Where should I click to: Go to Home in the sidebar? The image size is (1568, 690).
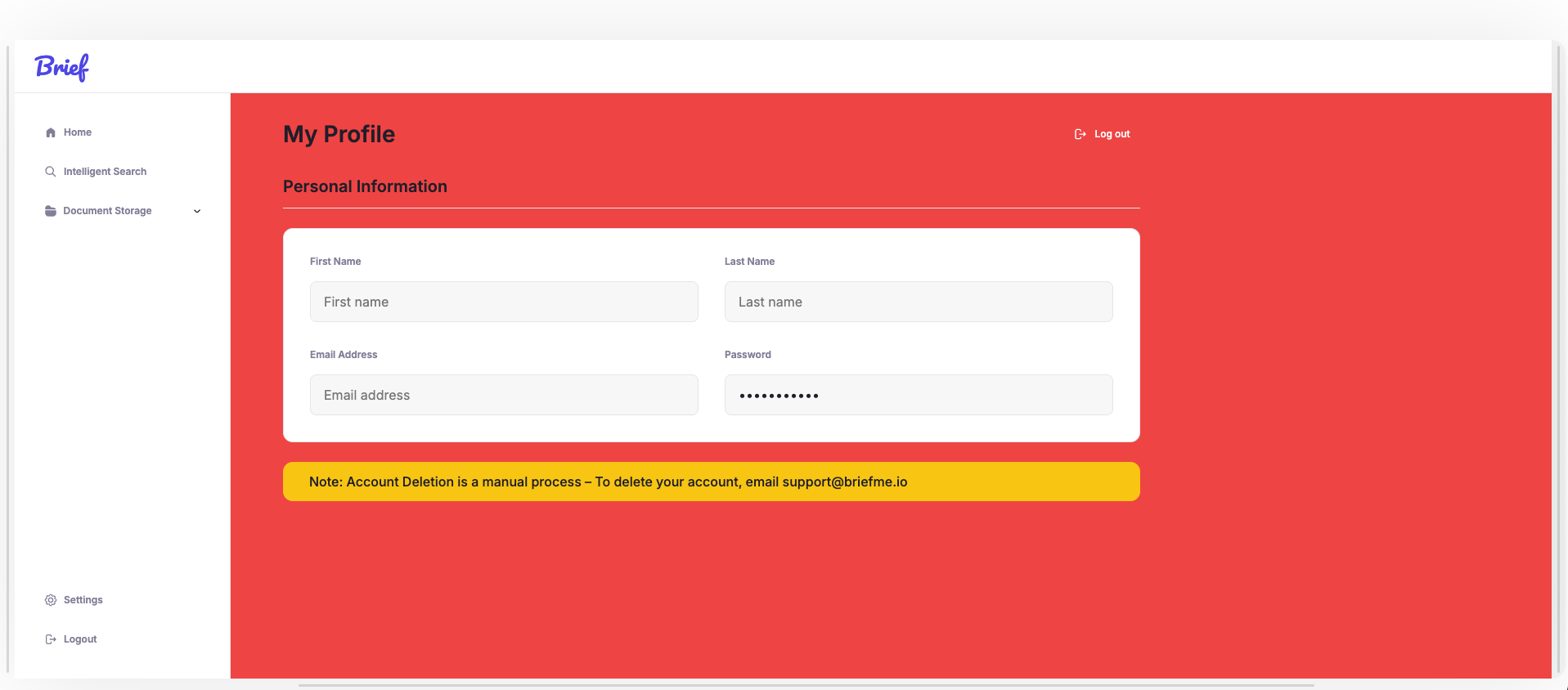point(78,132)
